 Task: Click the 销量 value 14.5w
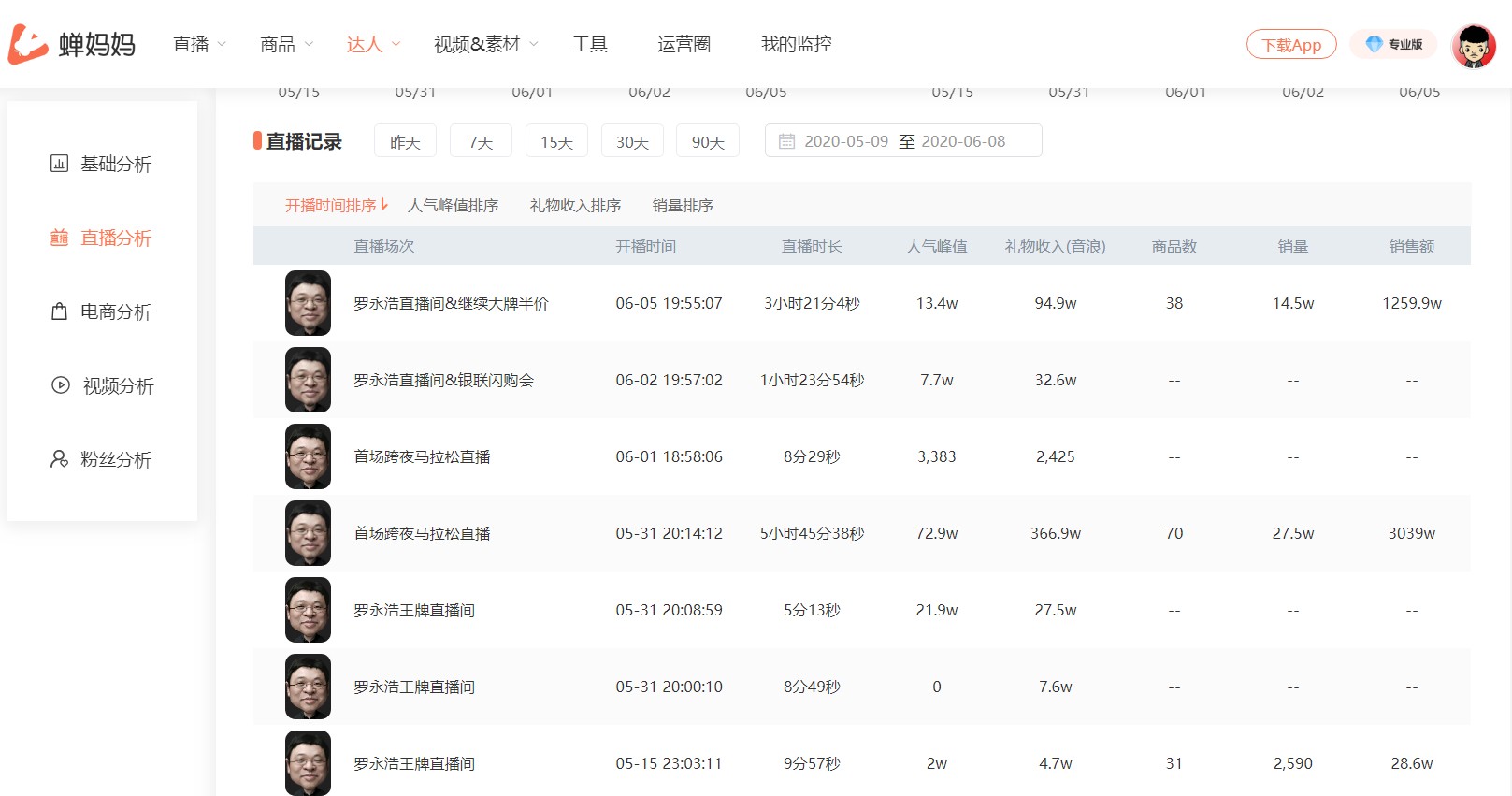point(1292,303)
